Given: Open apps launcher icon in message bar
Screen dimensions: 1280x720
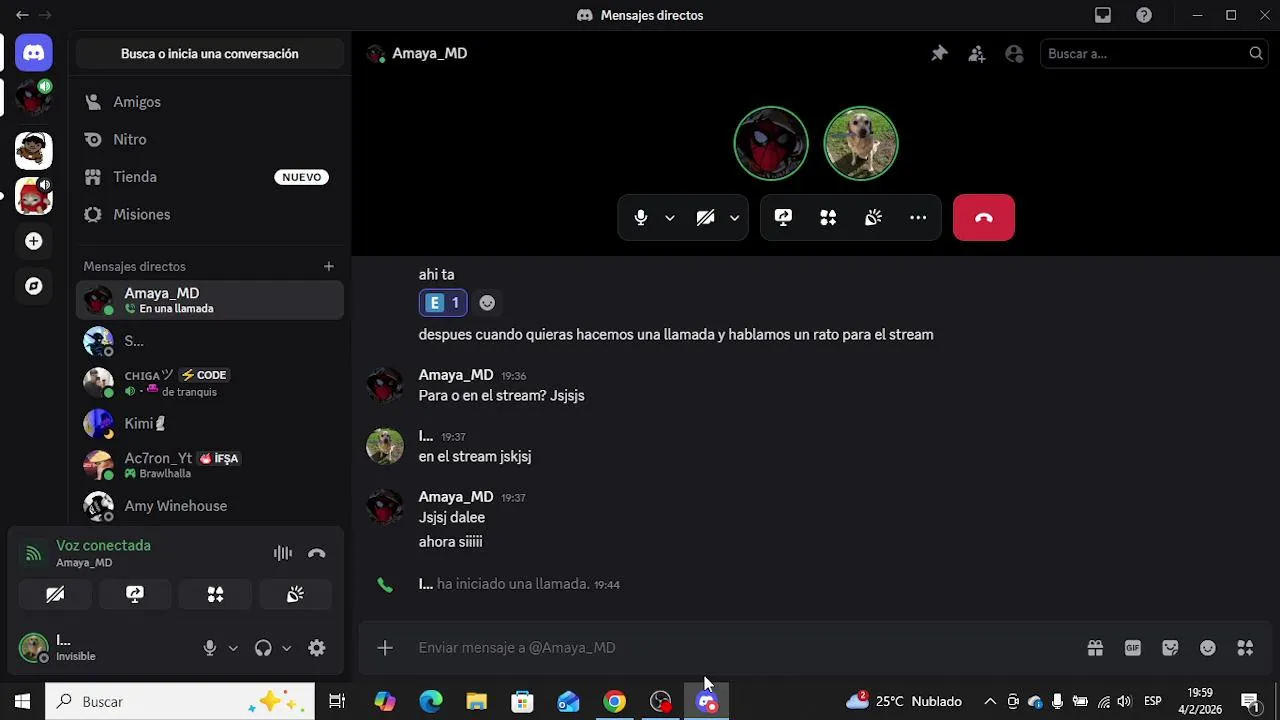Looking at the screenshot, I should click(1245, 648).
